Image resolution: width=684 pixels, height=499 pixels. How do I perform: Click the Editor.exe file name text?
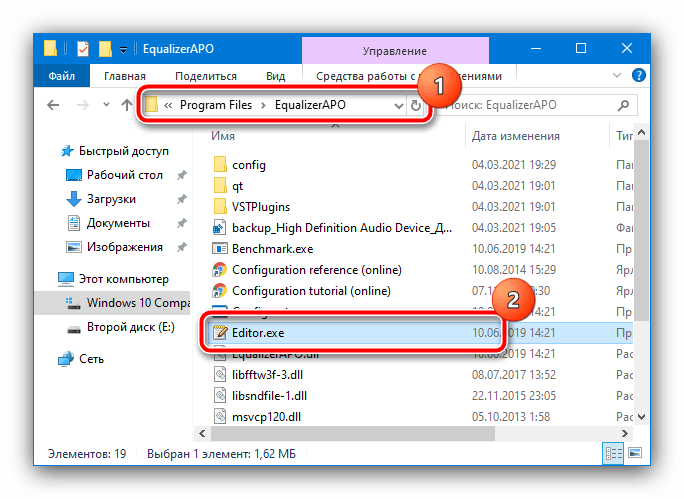coord(258,333)
